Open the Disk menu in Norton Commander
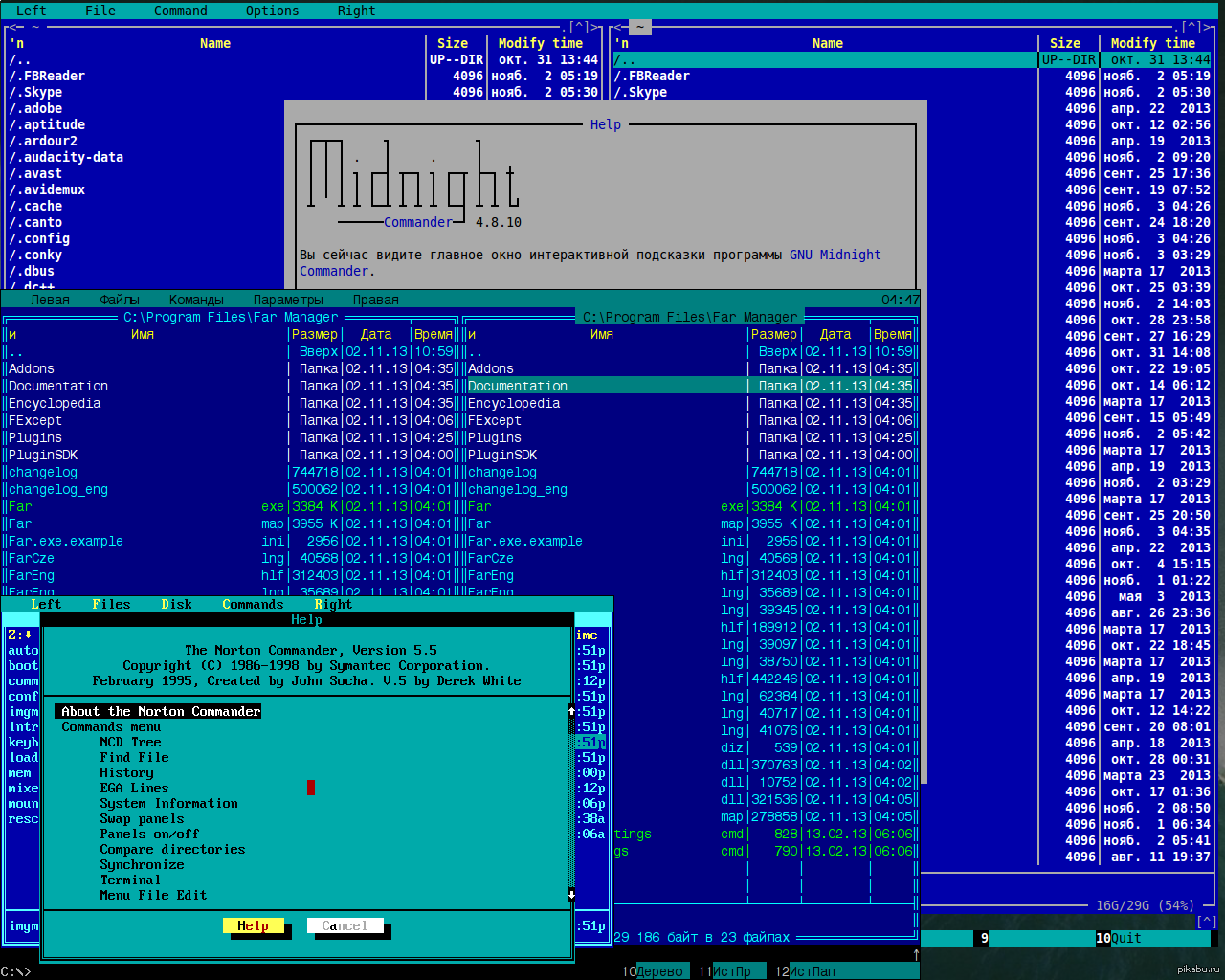This screenshot has height=980, width=1225. point(176,604)
